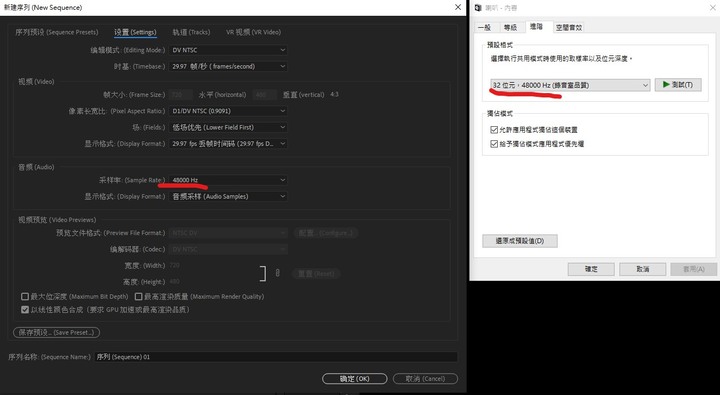Click the Sequence Name input field
This screenshot has width=720, height=395.
pyautogui.click(x=276, y=357)
